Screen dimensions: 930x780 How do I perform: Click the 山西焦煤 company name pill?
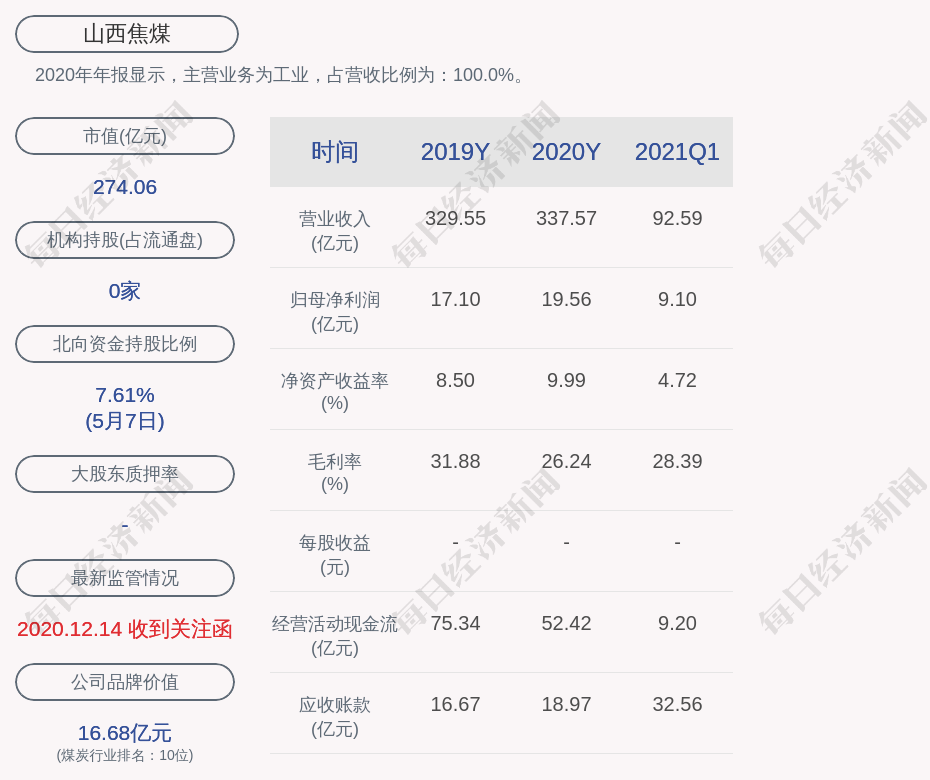(127, 34)
